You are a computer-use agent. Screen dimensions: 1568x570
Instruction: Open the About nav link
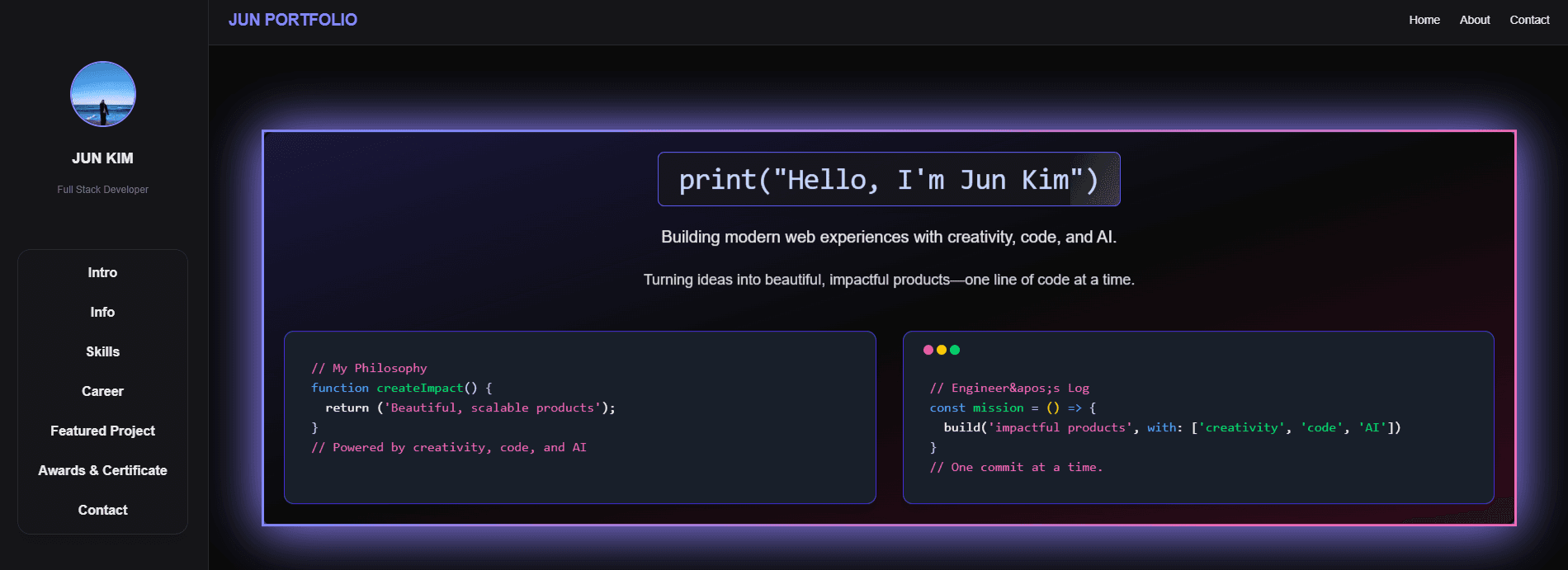tap(1475, 20)
